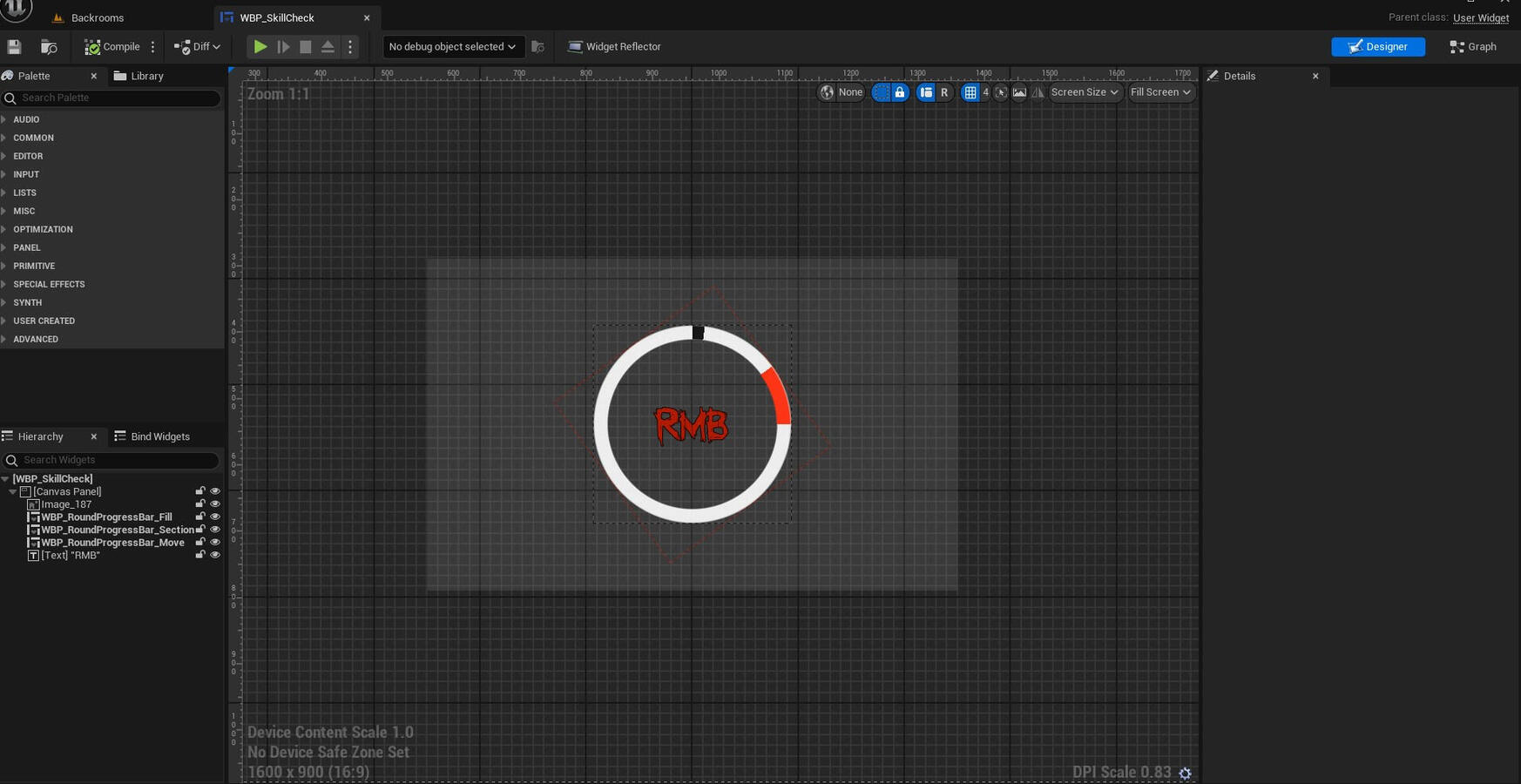Toggle visibility of the RMB text widget
This screenshot has height=784, width=1521.
215,555
